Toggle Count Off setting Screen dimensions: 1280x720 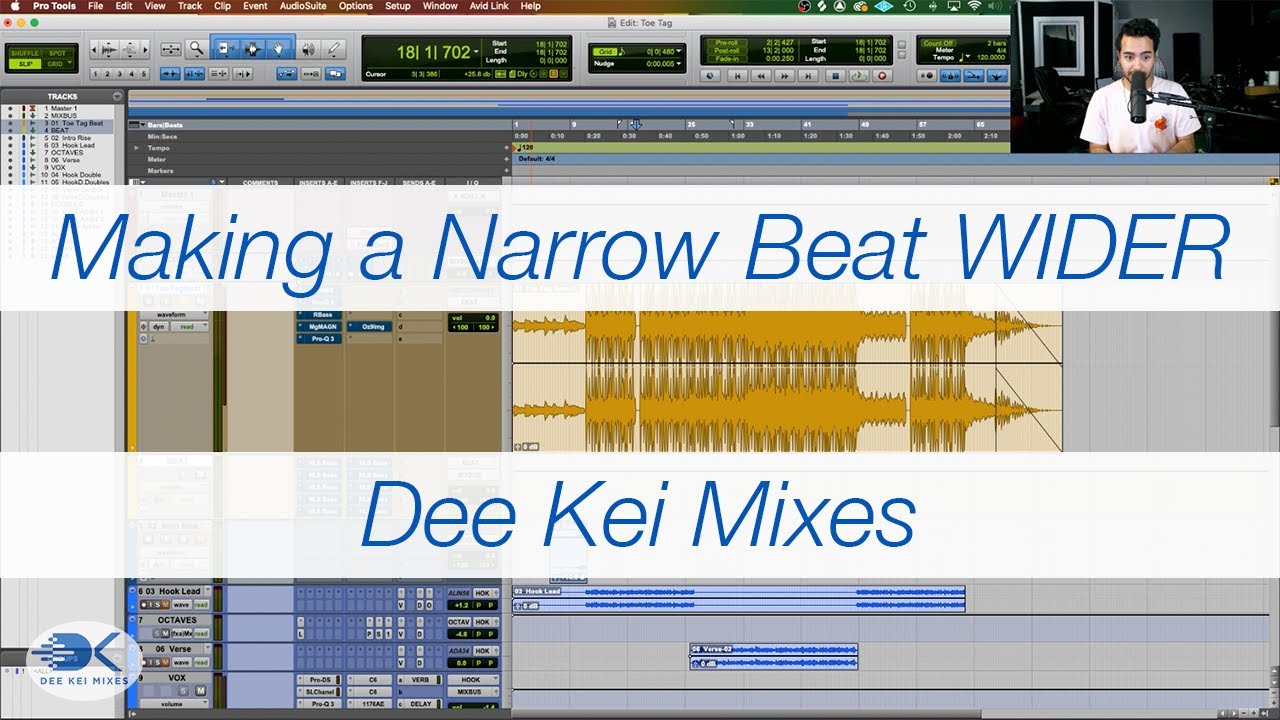(938, 43)
